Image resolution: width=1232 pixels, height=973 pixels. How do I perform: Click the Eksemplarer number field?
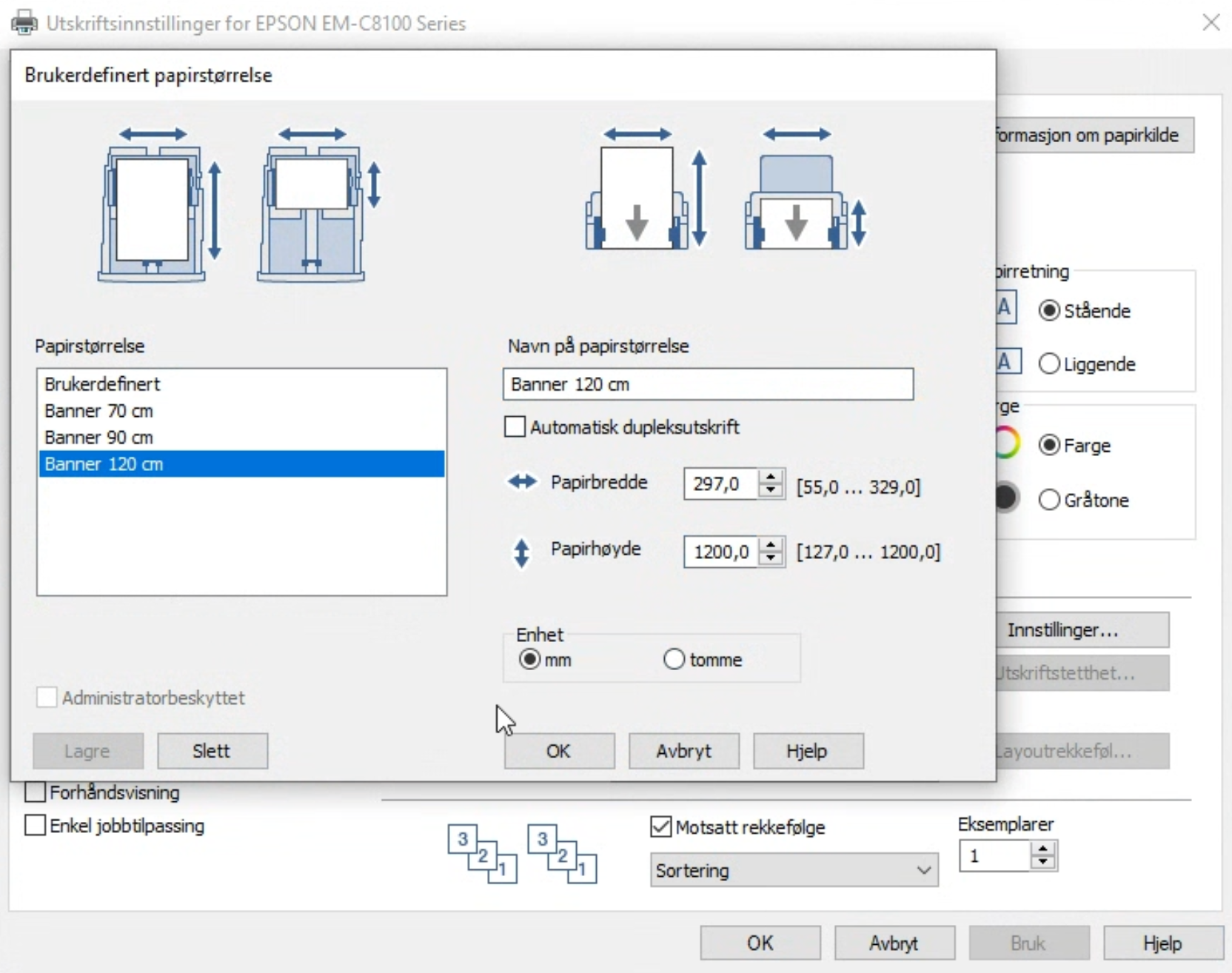pyautogui.click(x=994, y=856)
